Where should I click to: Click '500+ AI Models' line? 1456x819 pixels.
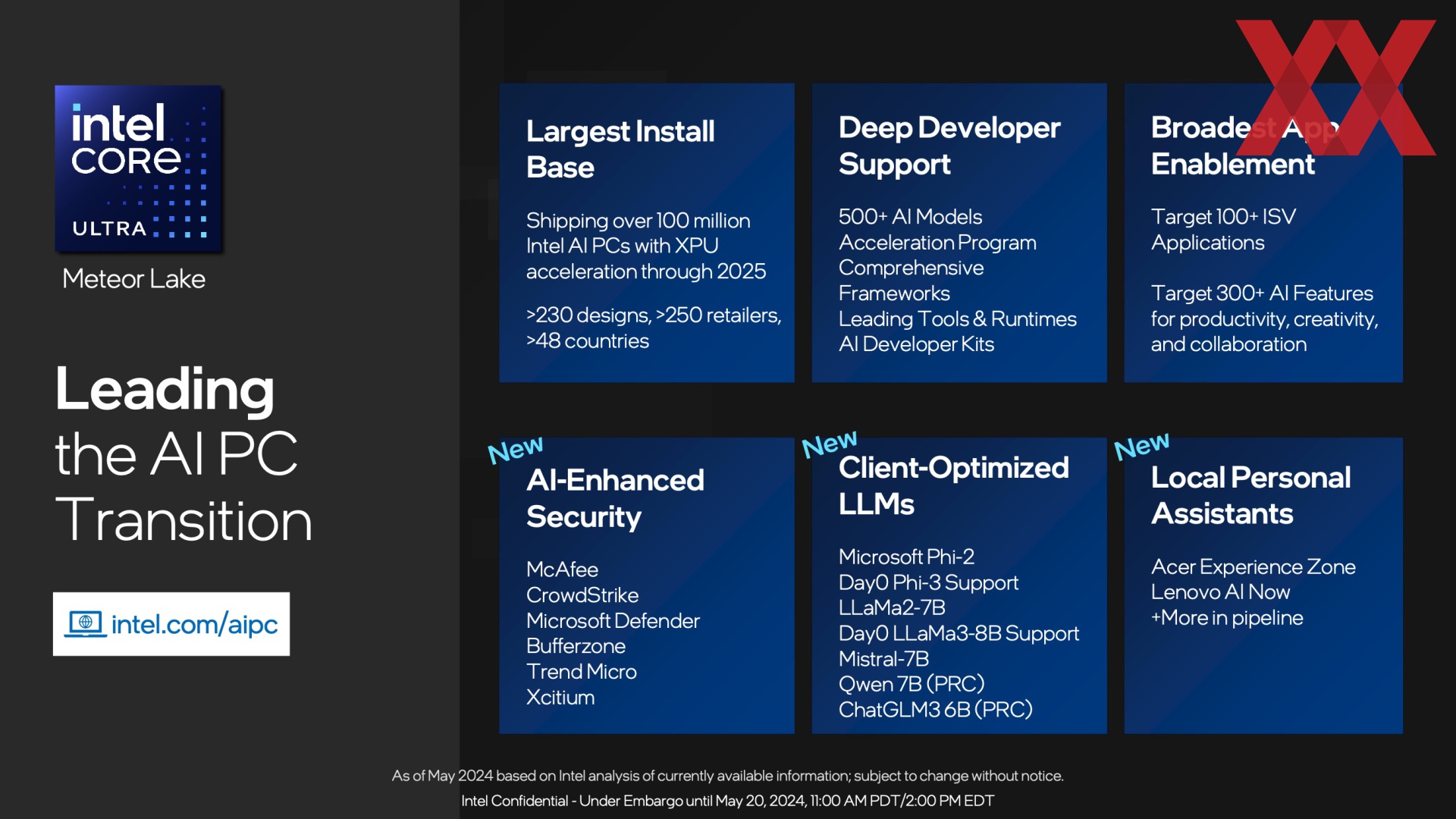click(910, 217)
